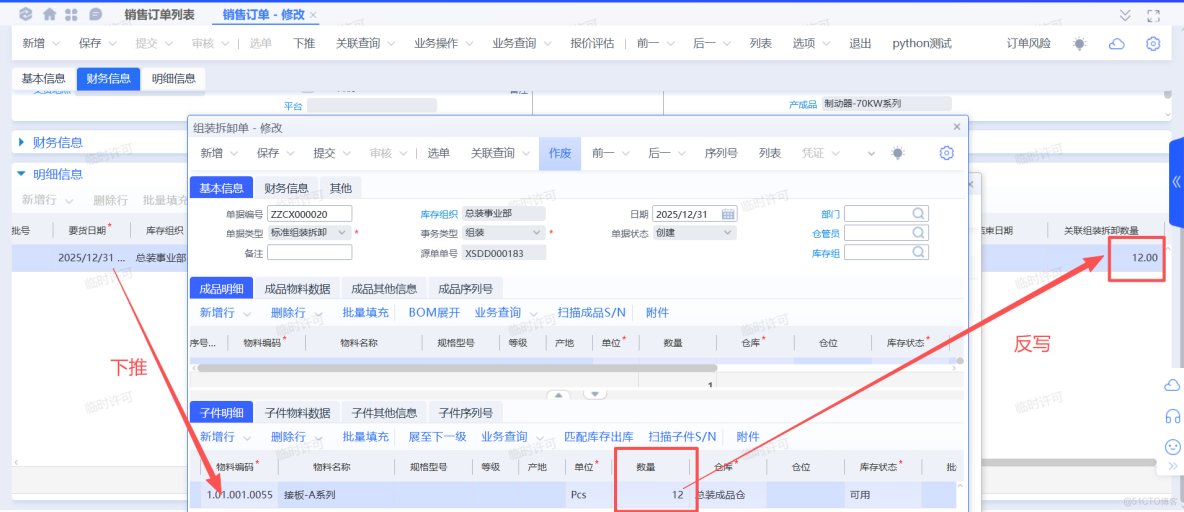Click the Kingdee logo icon at top left

(x=26, y=14)
